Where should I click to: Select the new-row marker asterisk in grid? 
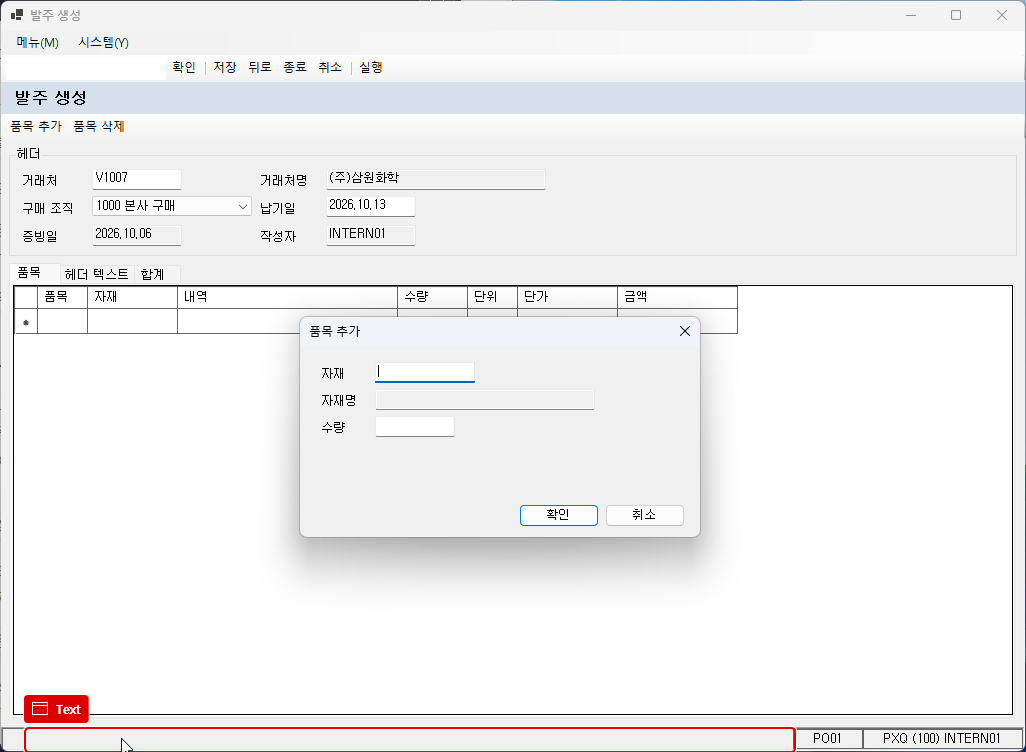(26, 321)
